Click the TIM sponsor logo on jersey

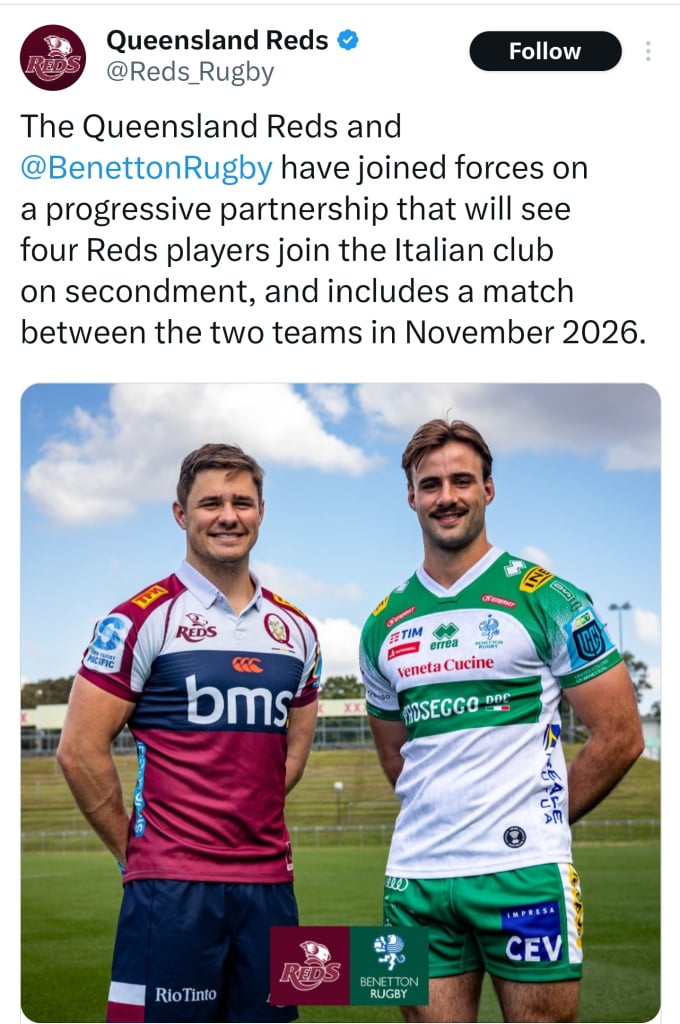pos(406,635)
